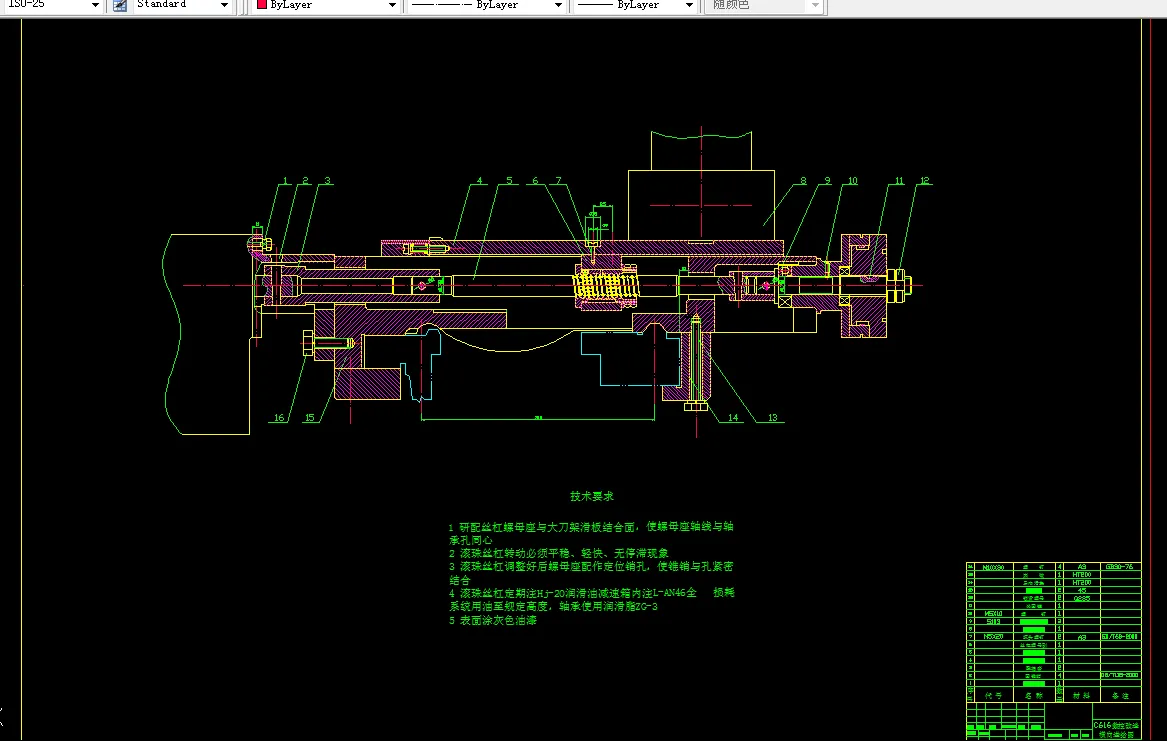Select part callout number 15 in drawing
The image size is (1167, 741).
pyautogui.click(x=310, y=417)
